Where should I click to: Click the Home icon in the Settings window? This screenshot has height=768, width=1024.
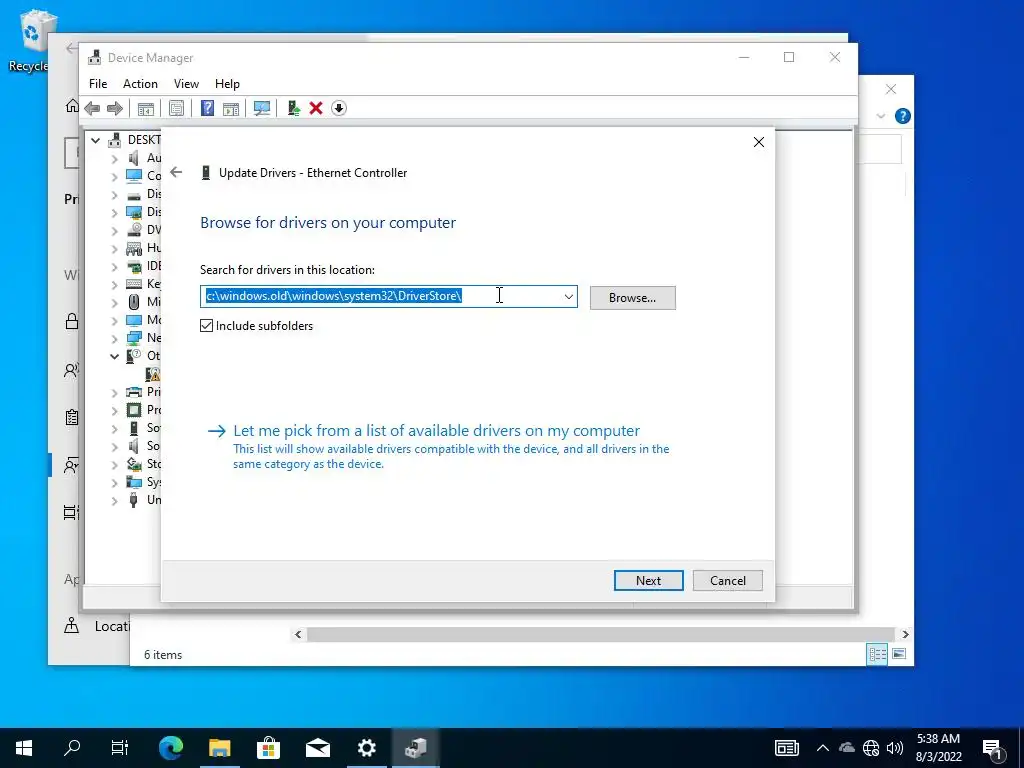72,106
